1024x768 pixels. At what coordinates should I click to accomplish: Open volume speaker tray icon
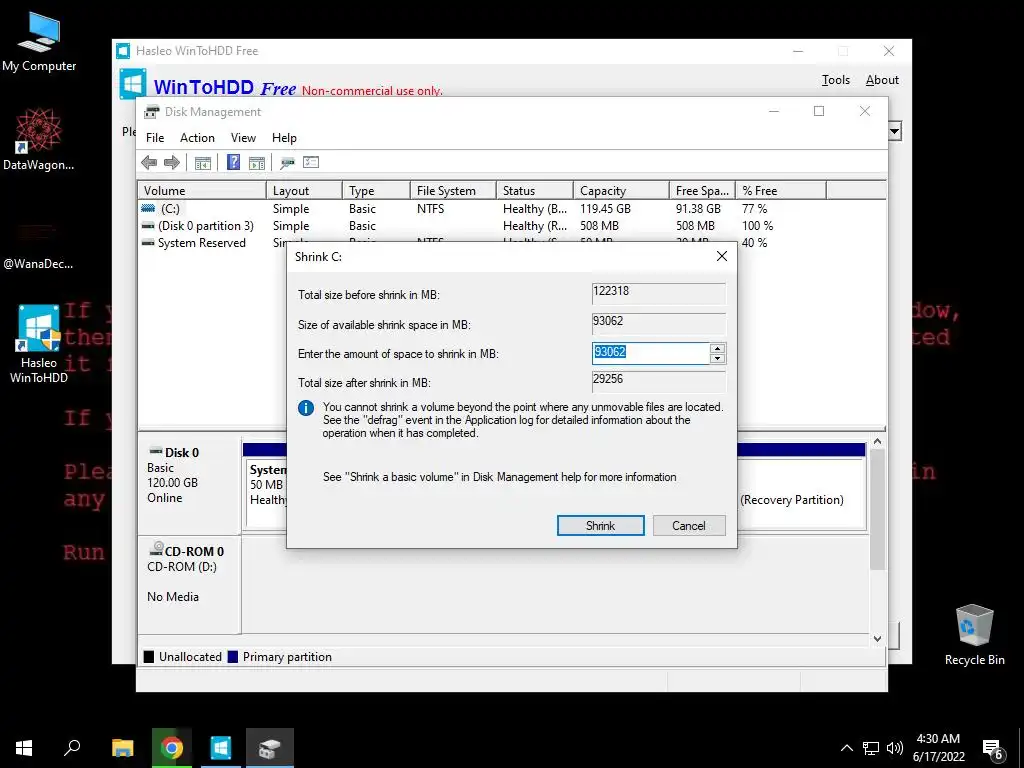(x=895, y=748)
